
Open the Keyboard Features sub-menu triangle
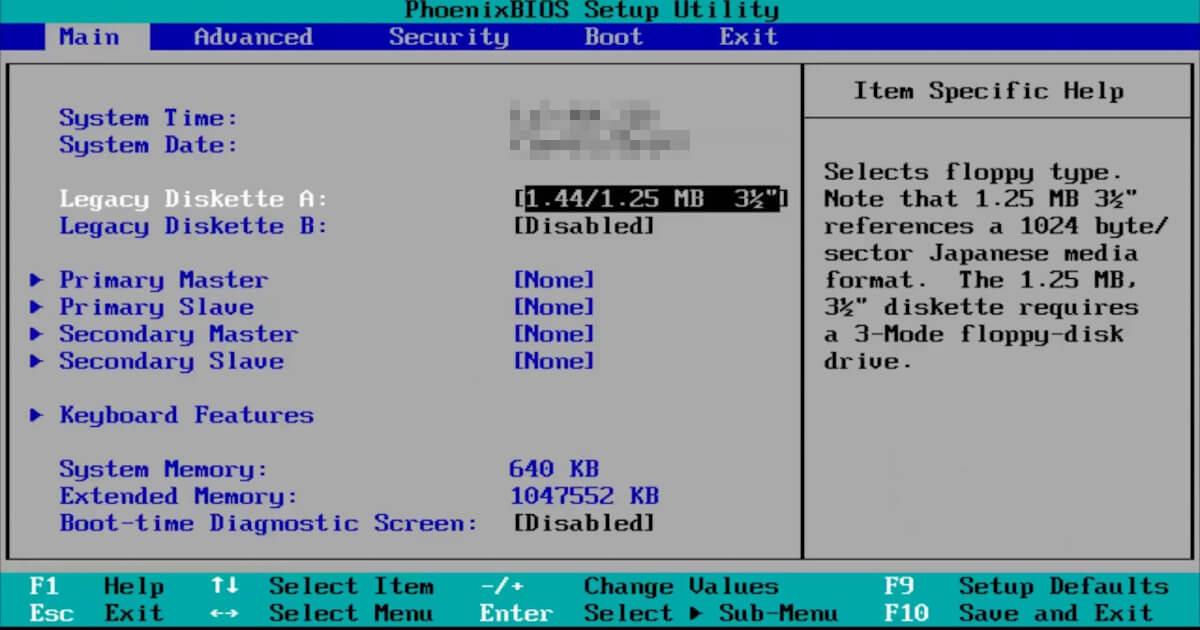pos(37,415)
